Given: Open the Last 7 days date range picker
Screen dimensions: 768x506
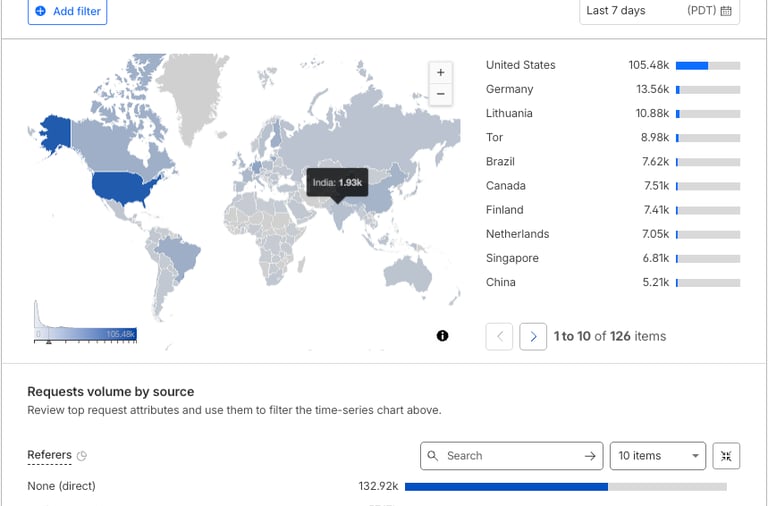Looking at the screenshot, I should [x=659, y=11].
